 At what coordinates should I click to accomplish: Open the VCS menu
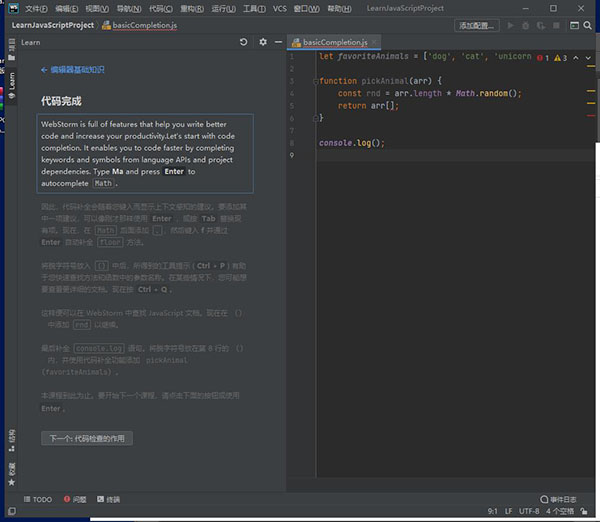point(279,8)
